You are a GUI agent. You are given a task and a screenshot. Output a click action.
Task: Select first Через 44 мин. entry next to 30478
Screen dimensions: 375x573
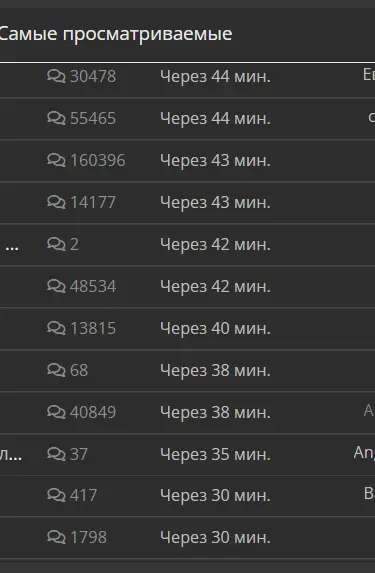(215, 76)
